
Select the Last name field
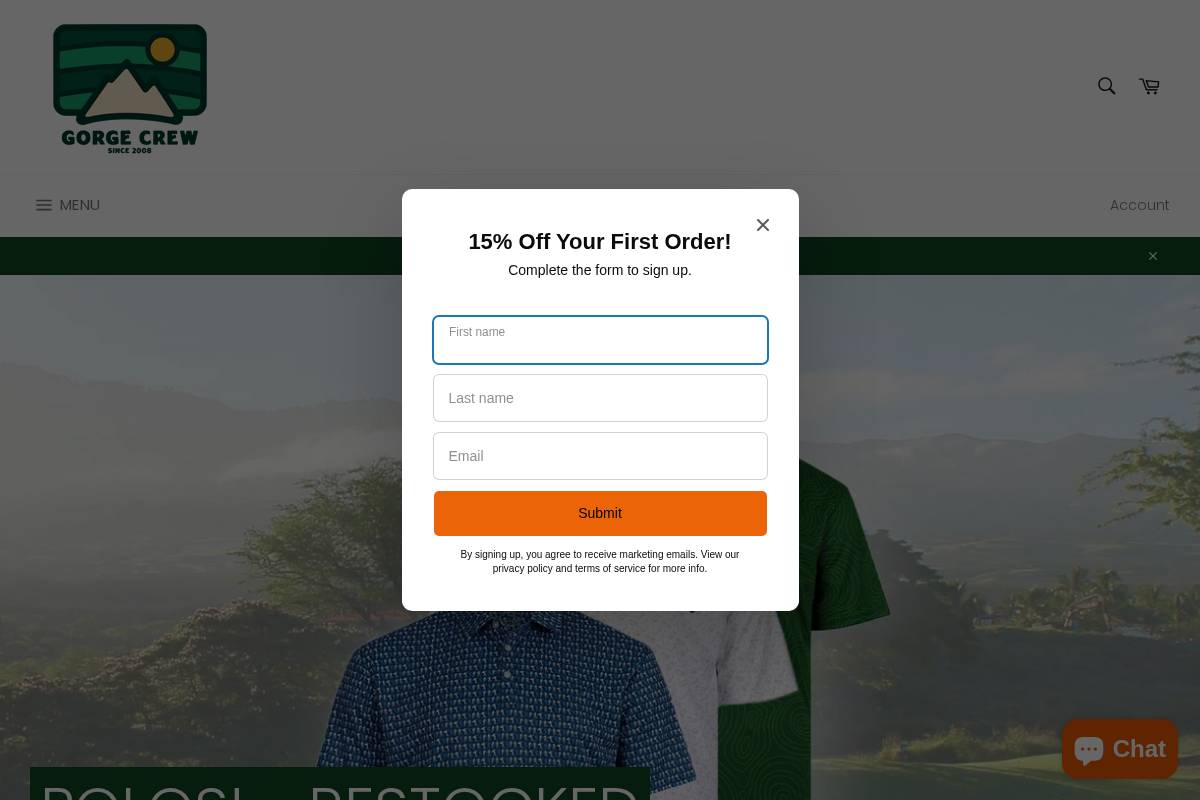[x=600, y=398]
